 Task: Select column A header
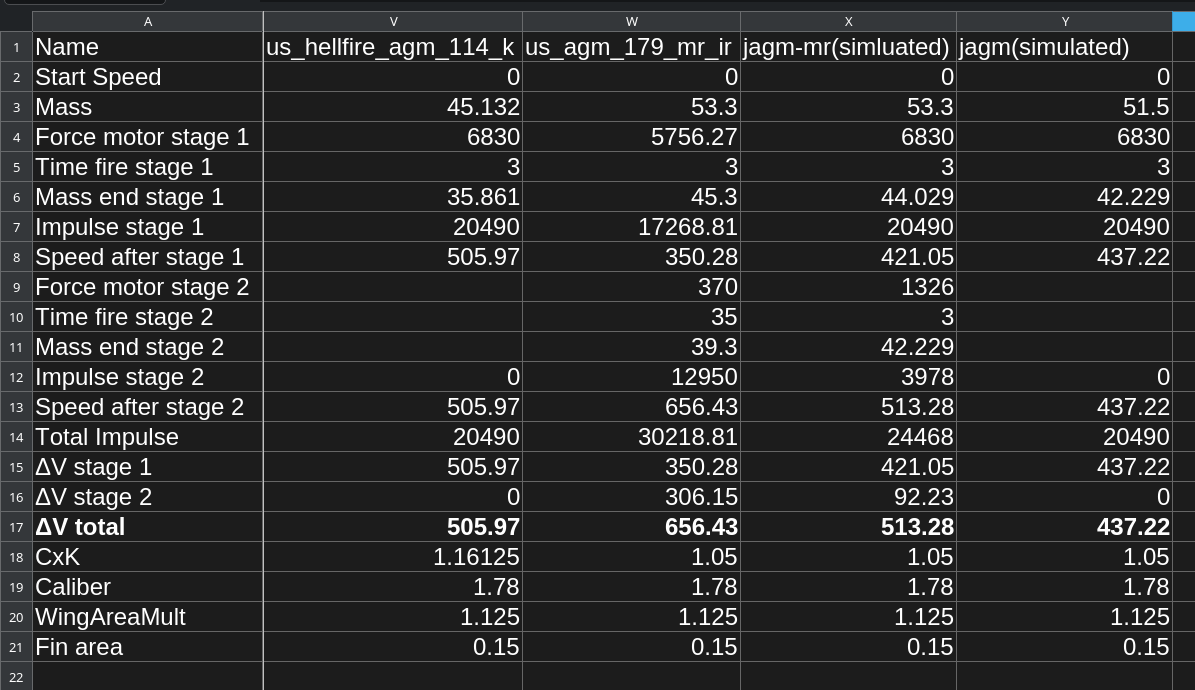tap(148, 21)
